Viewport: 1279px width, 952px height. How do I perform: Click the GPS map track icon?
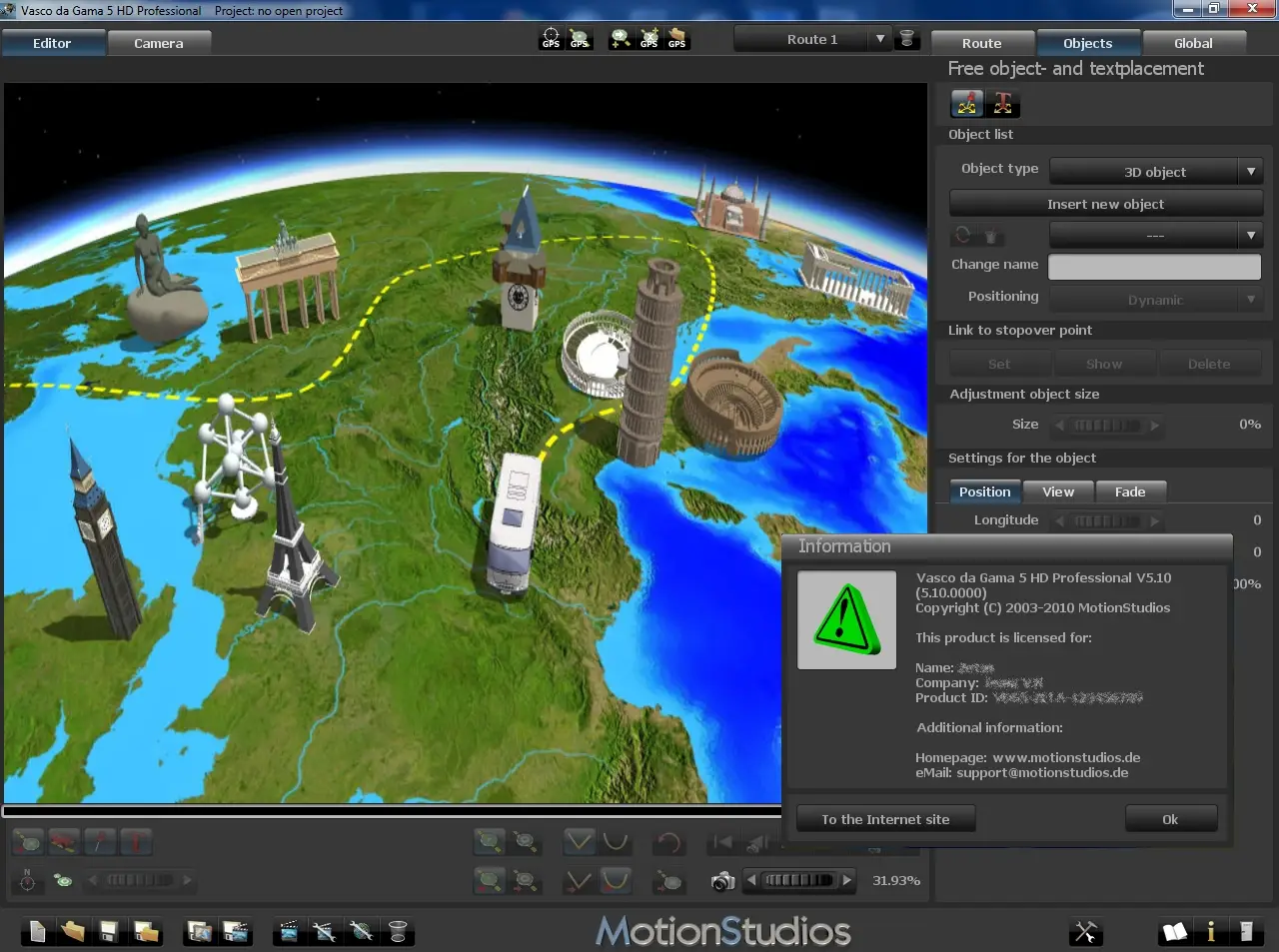[580, 39]
